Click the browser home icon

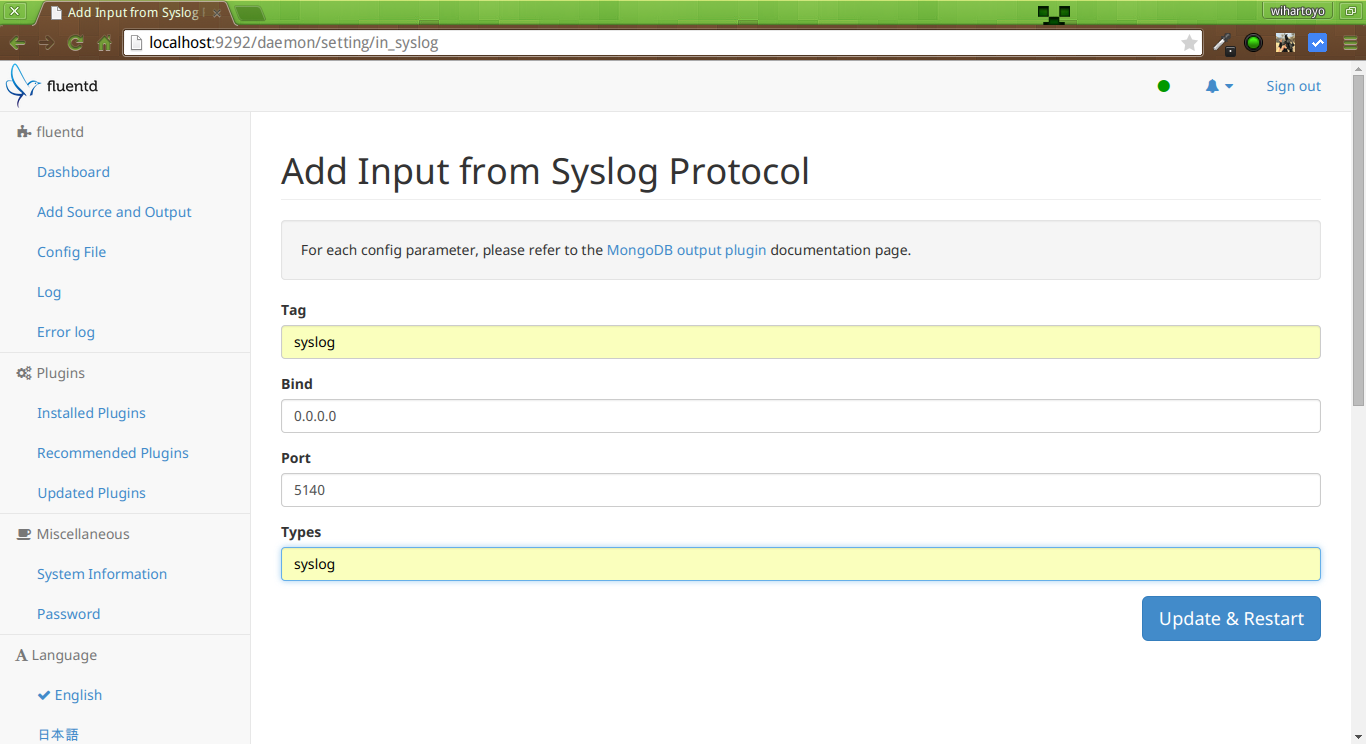click(104, 43)
